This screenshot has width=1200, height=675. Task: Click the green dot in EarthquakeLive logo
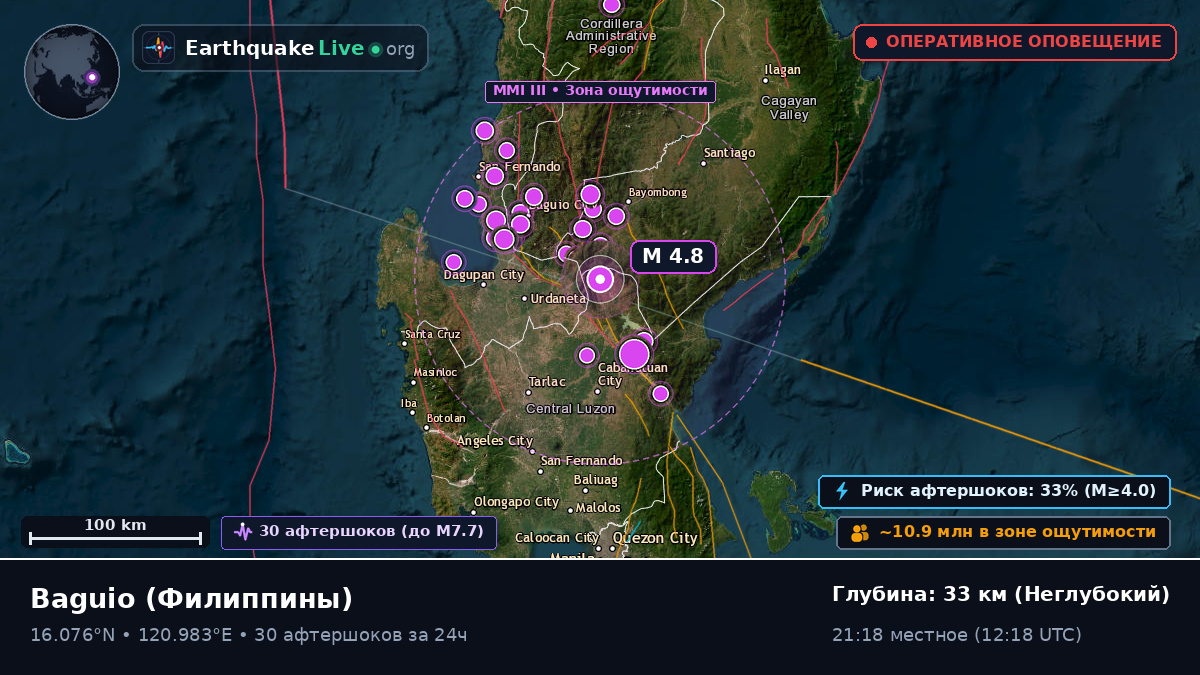point(375,49)
